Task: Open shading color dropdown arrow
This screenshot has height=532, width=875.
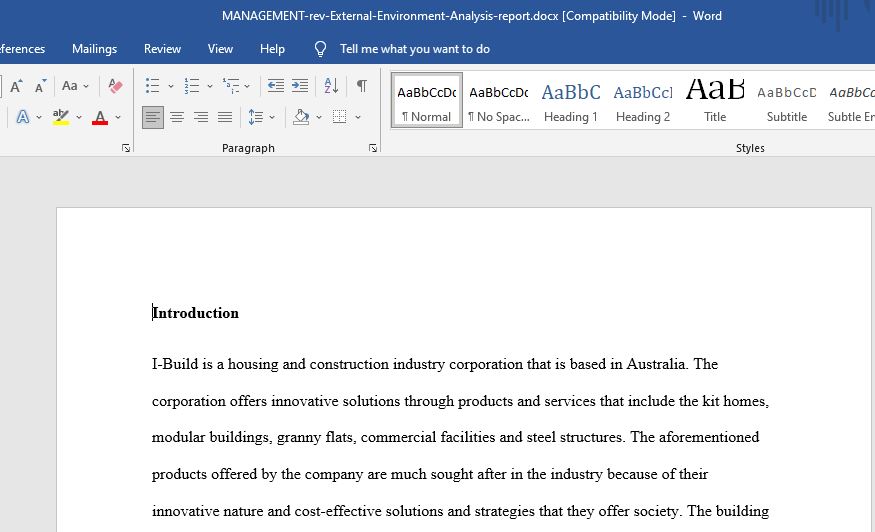Action: tap(319, 117)
